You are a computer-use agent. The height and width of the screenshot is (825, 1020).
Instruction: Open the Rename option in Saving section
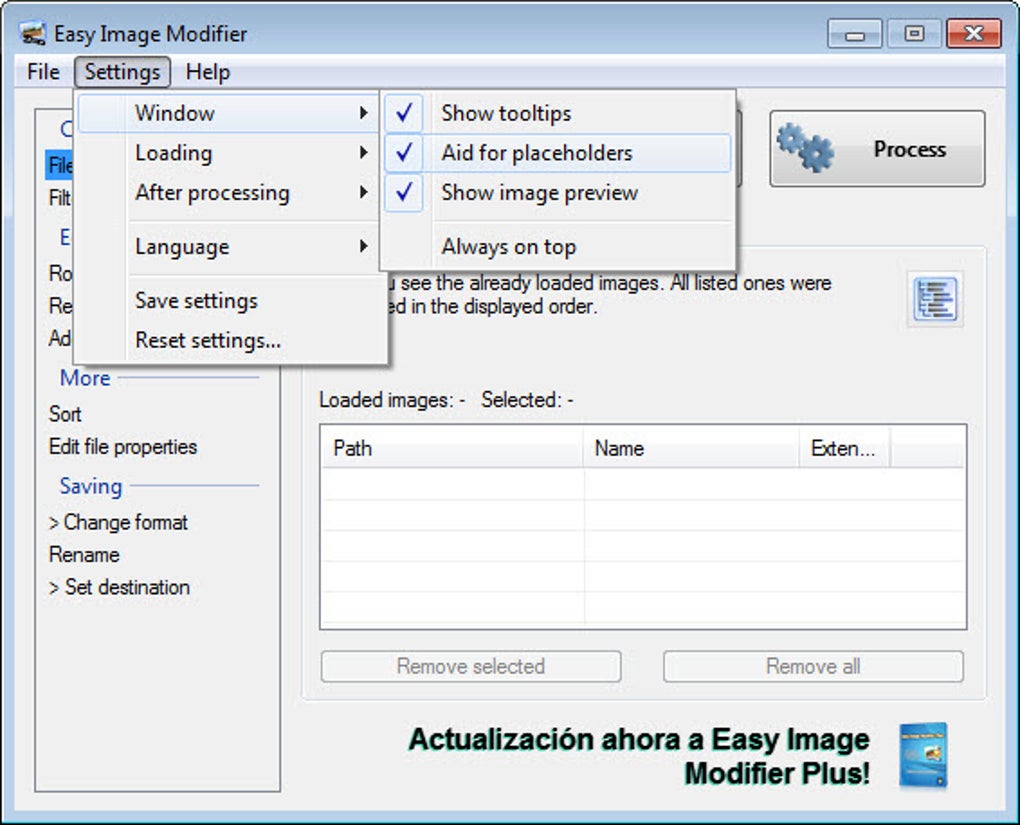pos(85,554)
